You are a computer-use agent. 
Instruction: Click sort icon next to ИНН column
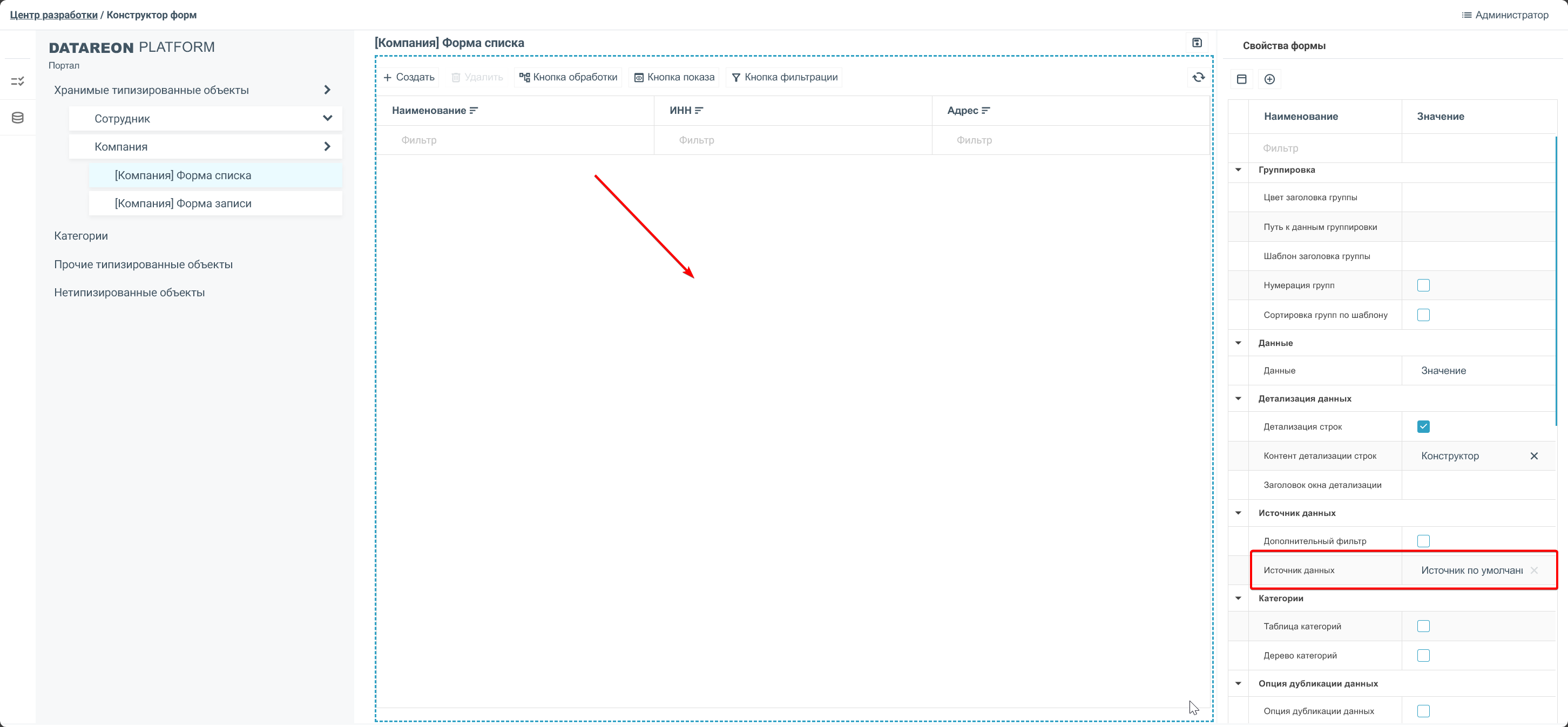click(699, 111)
